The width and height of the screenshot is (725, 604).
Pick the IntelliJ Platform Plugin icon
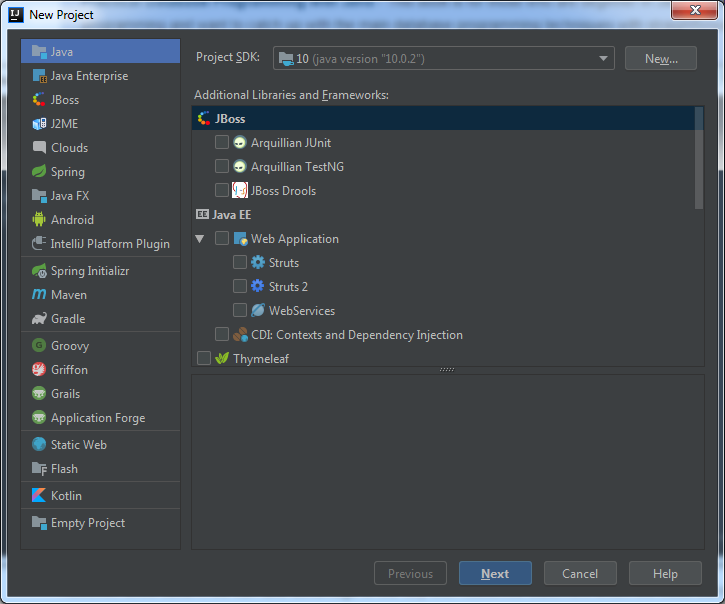pyautogui.click(x=39, y=243)
